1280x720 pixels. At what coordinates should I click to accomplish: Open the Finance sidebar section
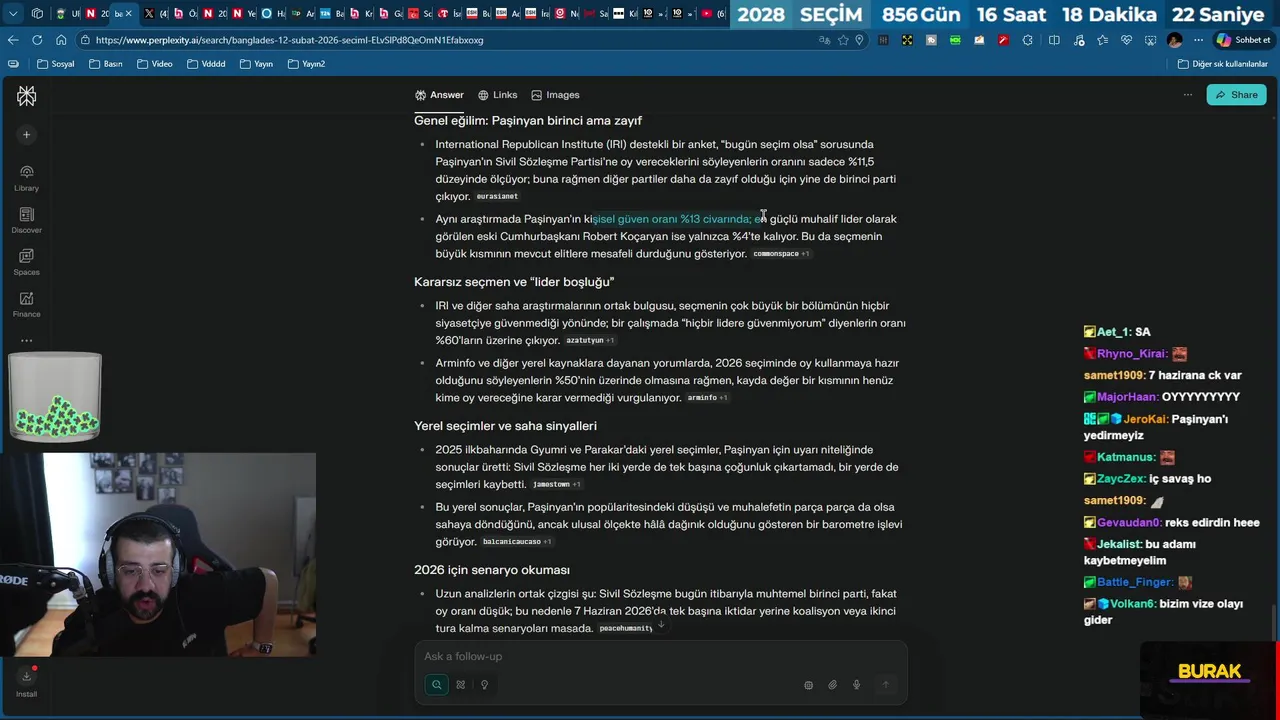[x=26, y=304]
